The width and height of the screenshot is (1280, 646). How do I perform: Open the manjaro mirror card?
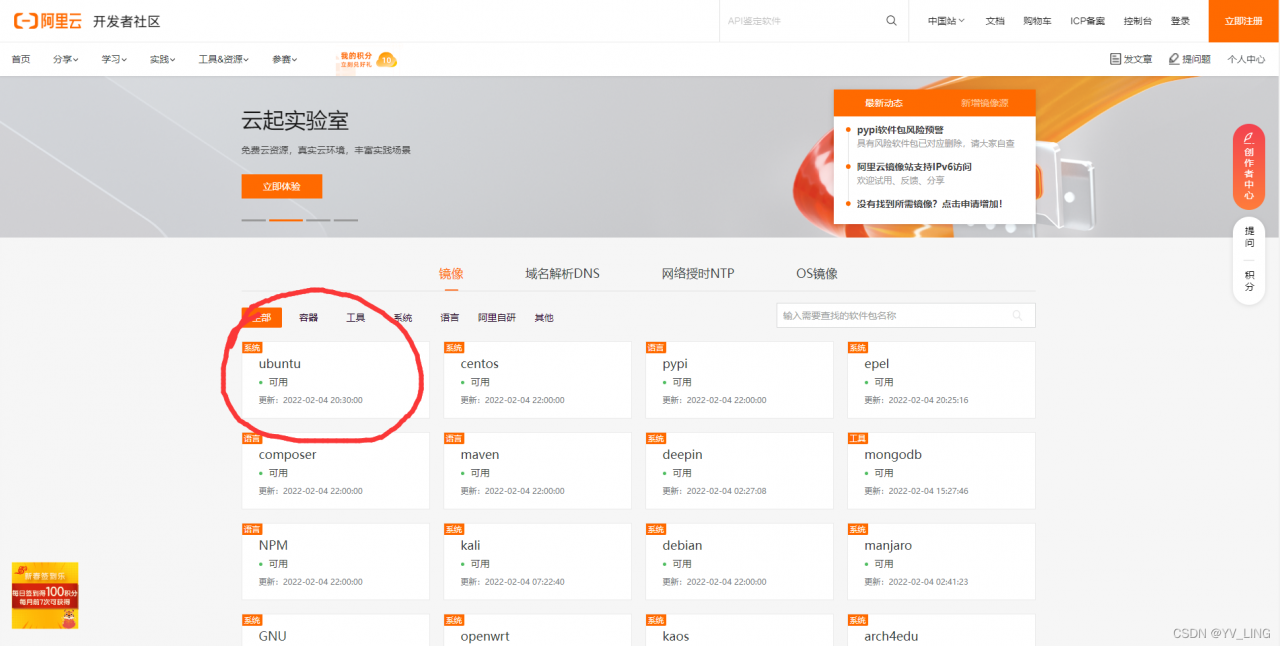click(941, 562)
